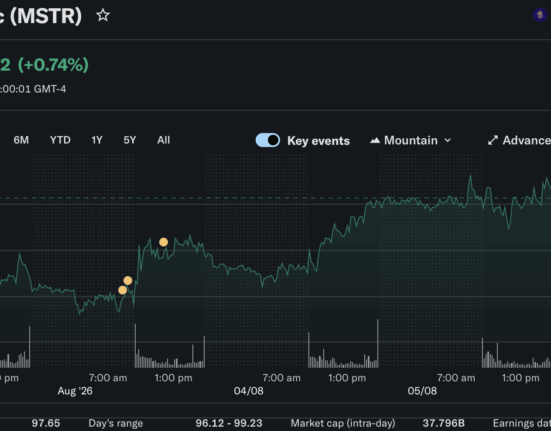Select the YTD time range

click(x=60, y=140)
